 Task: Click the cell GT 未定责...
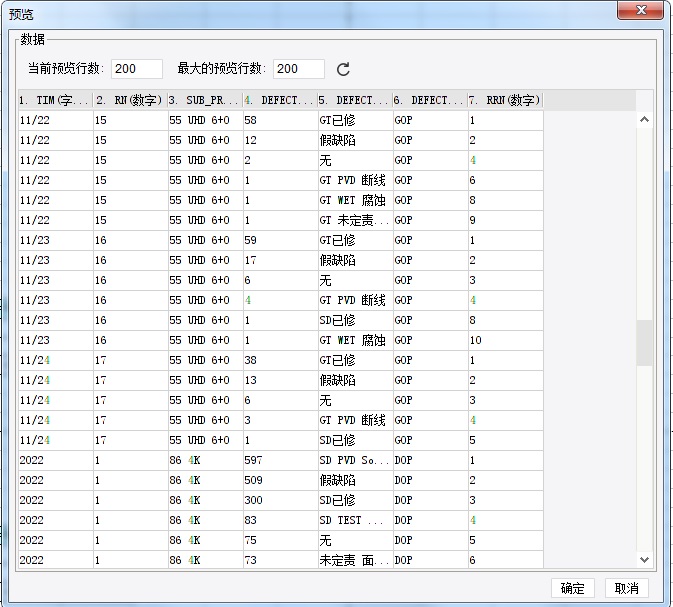click(355, 220)
